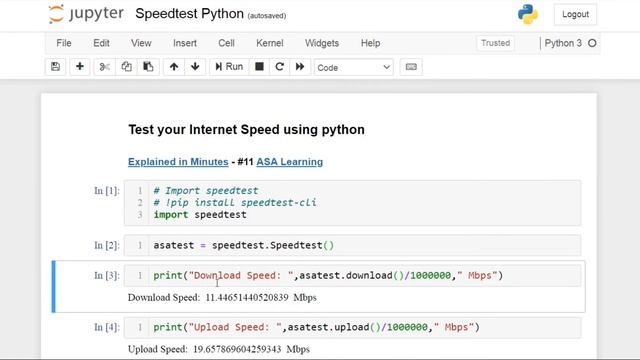The height and width of the screenshot is (360, 640).
Task: Move selected cell up arrow
Action: pos(174,67)
